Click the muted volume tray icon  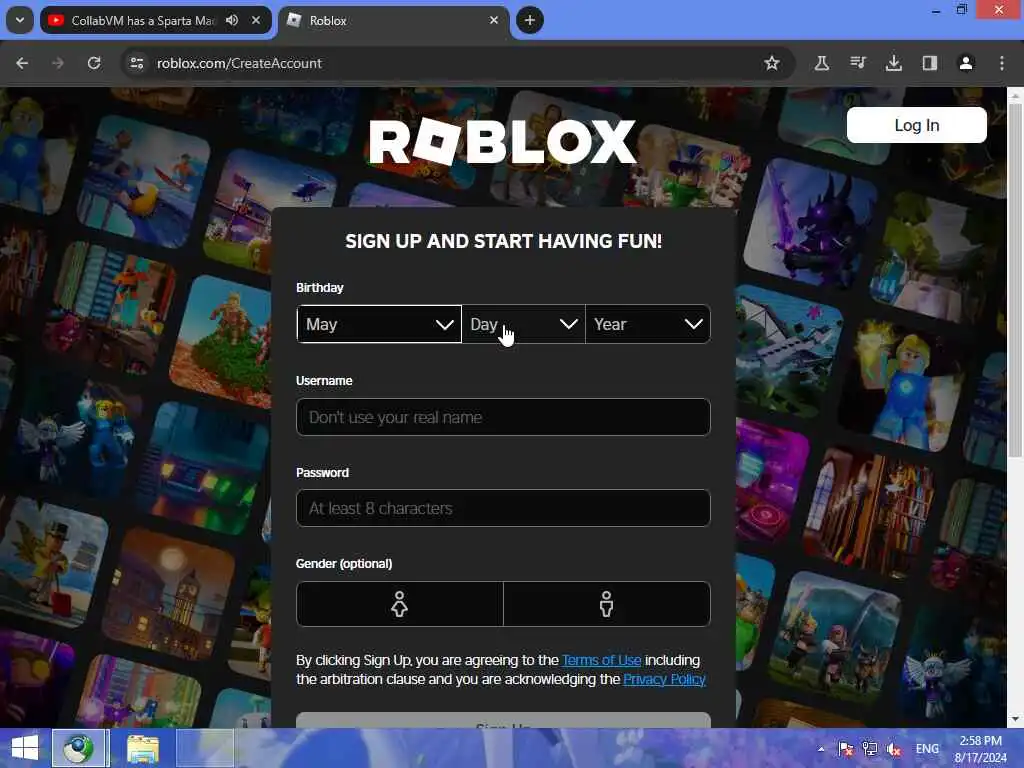click(893, 749)
